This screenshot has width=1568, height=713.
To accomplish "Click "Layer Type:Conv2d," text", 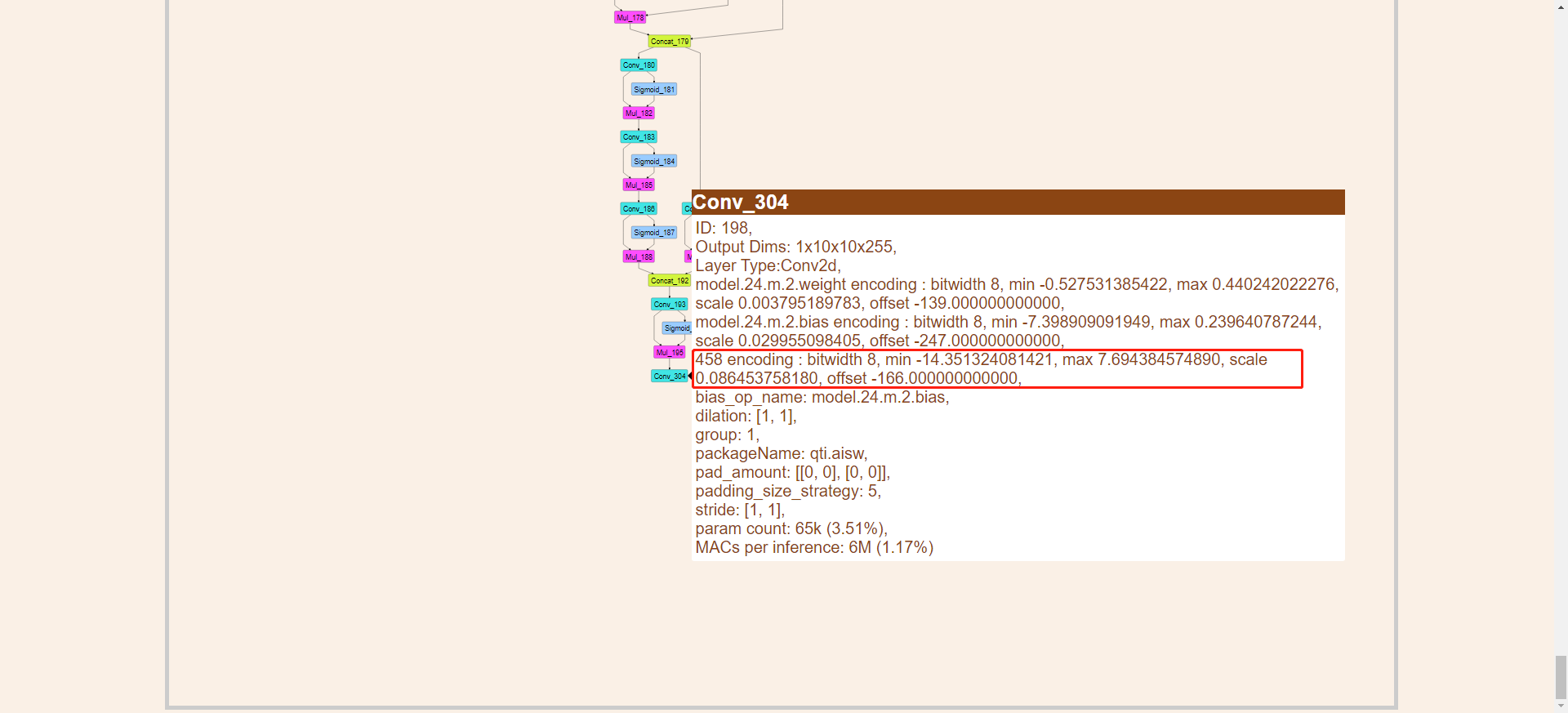I will coord(768,265).
